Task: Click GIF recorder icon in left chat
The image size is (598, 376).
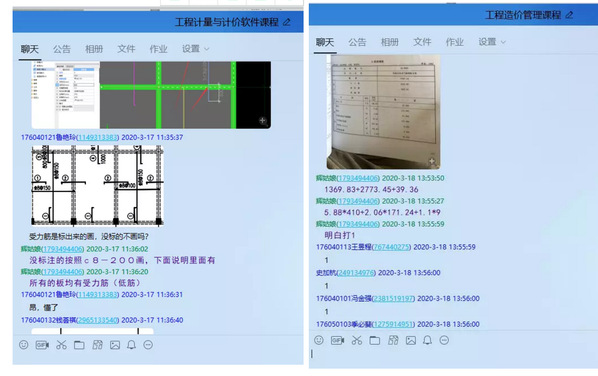Action: (x=42, y=345)
